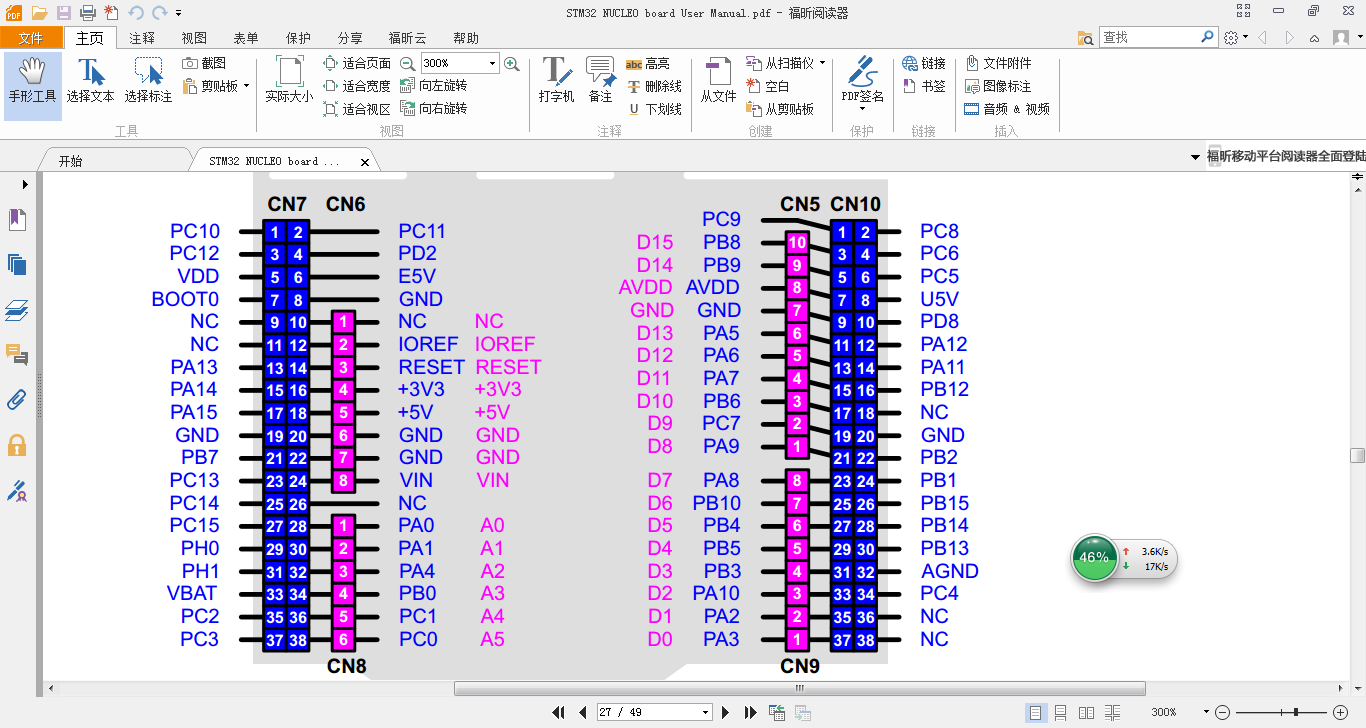Open the Bookmarks side panel
Image resolution: width=1366 pixels, height=728 pixels.
17,219
